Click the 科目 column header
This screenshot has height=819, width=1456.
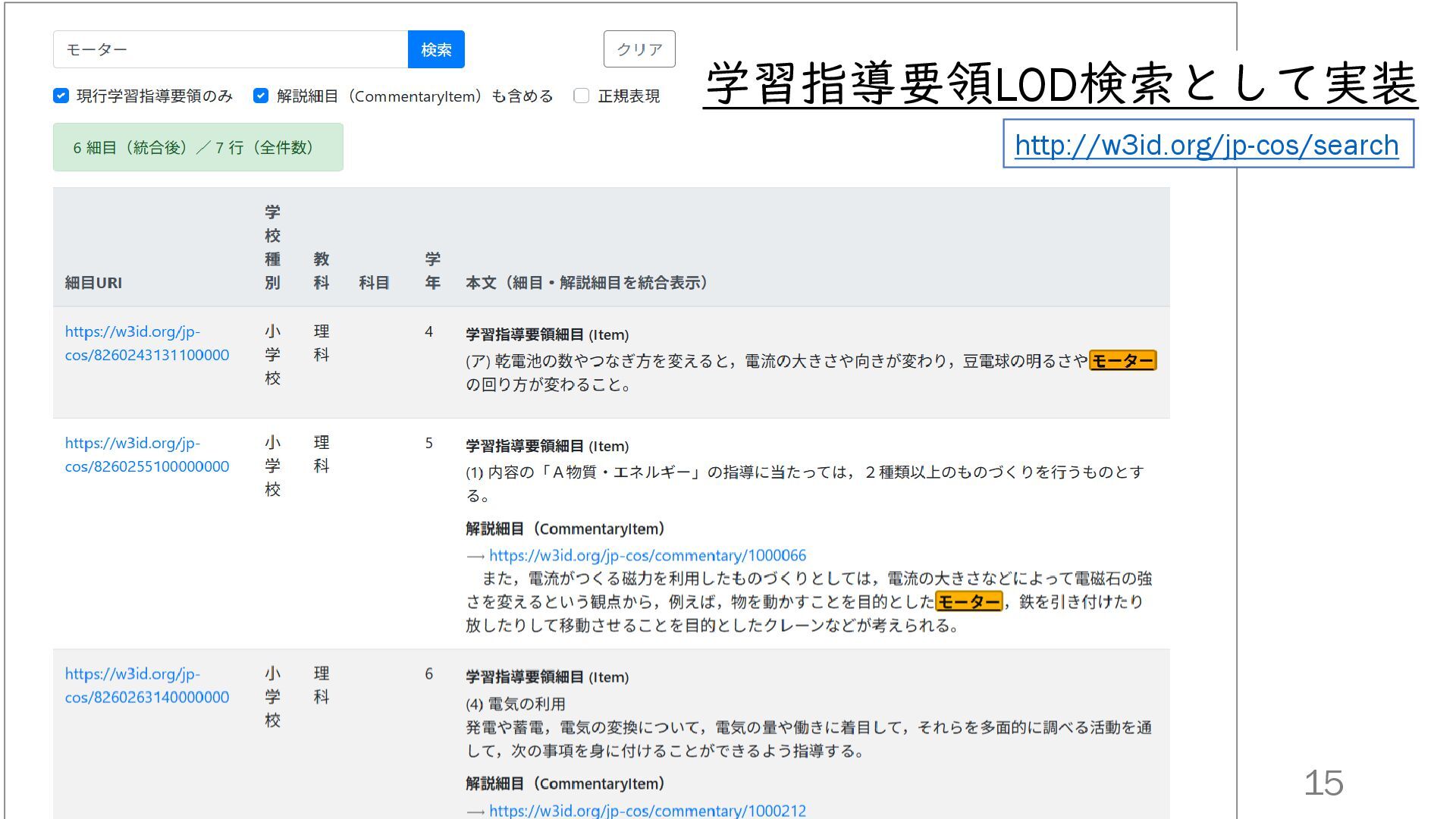pyautogui.click(x=374, y=283)
